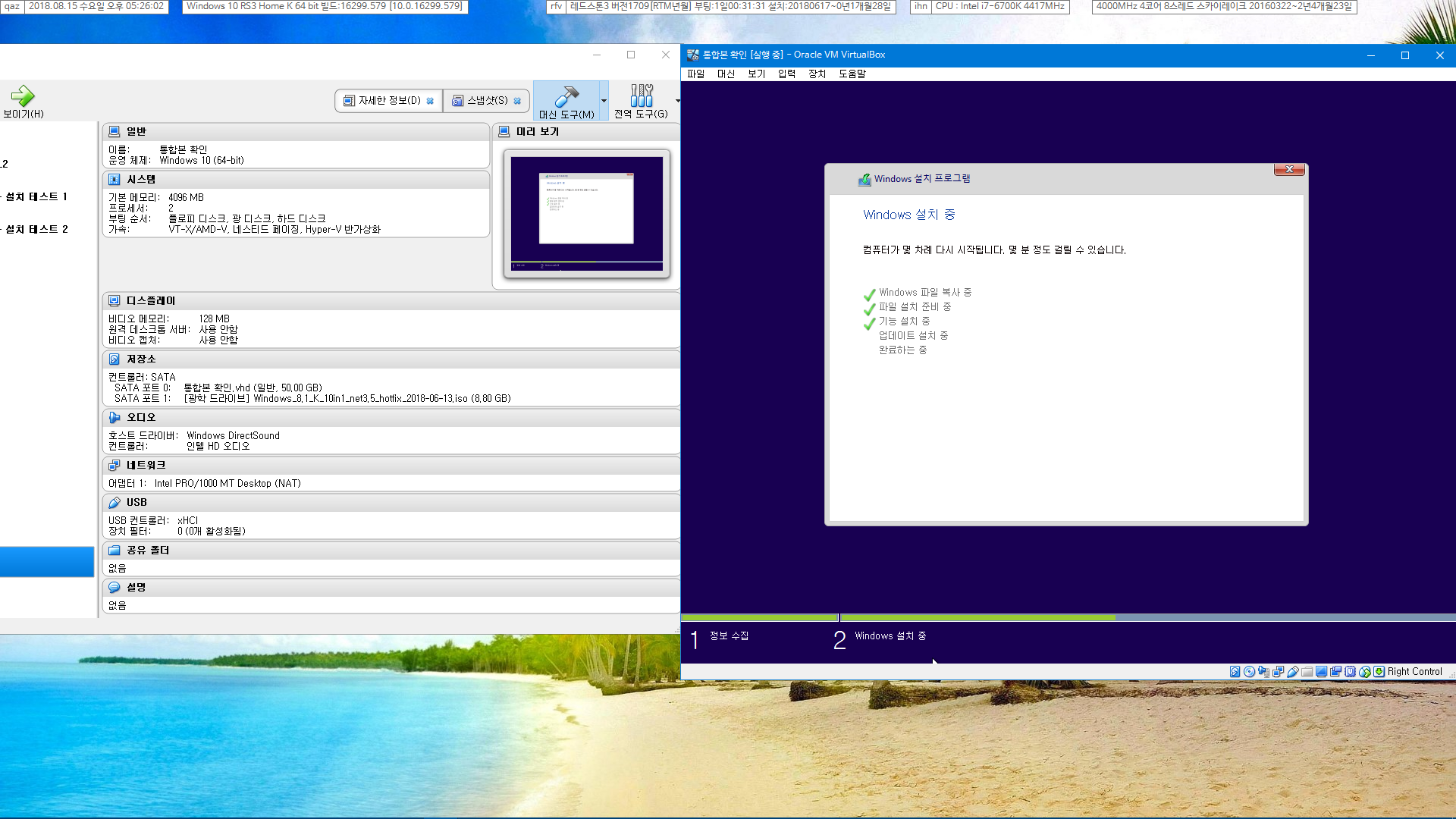Close the 자세한 정보(D) tab pin icon
This screenshot has height=819, width=1456.
coord(430,101)
